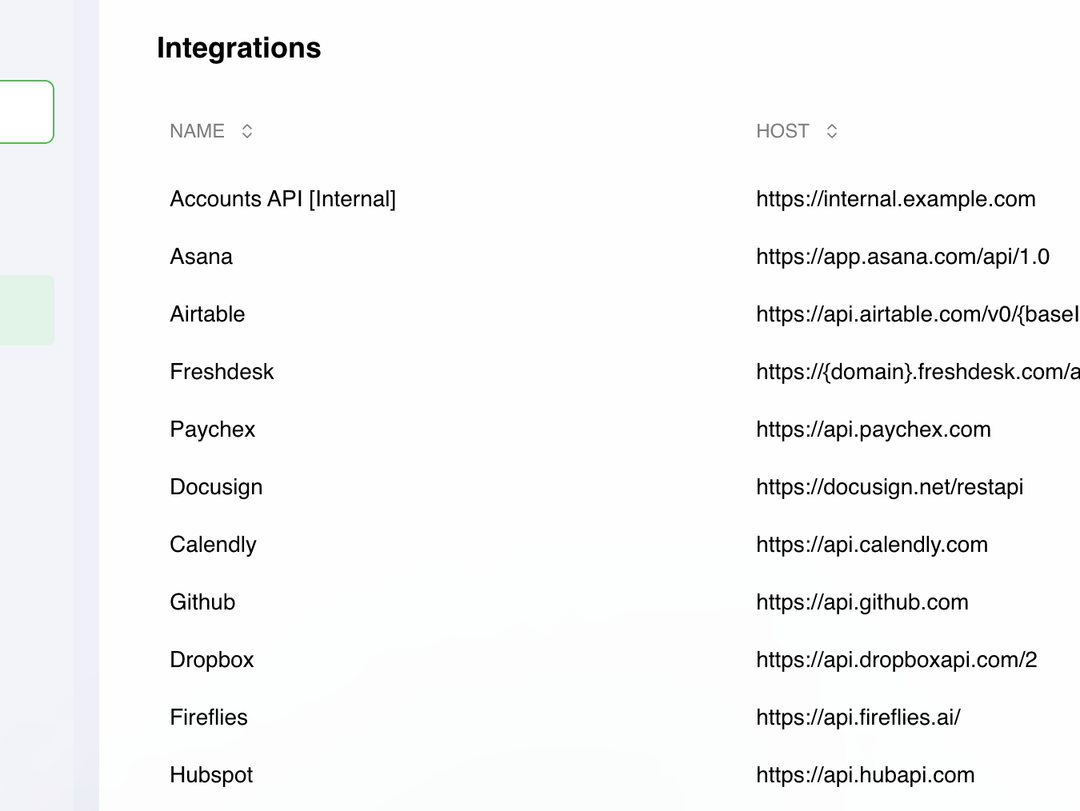Click the https://internal.example.com host
Viewport: 1080px width, 811px height.
click(896, 199)
